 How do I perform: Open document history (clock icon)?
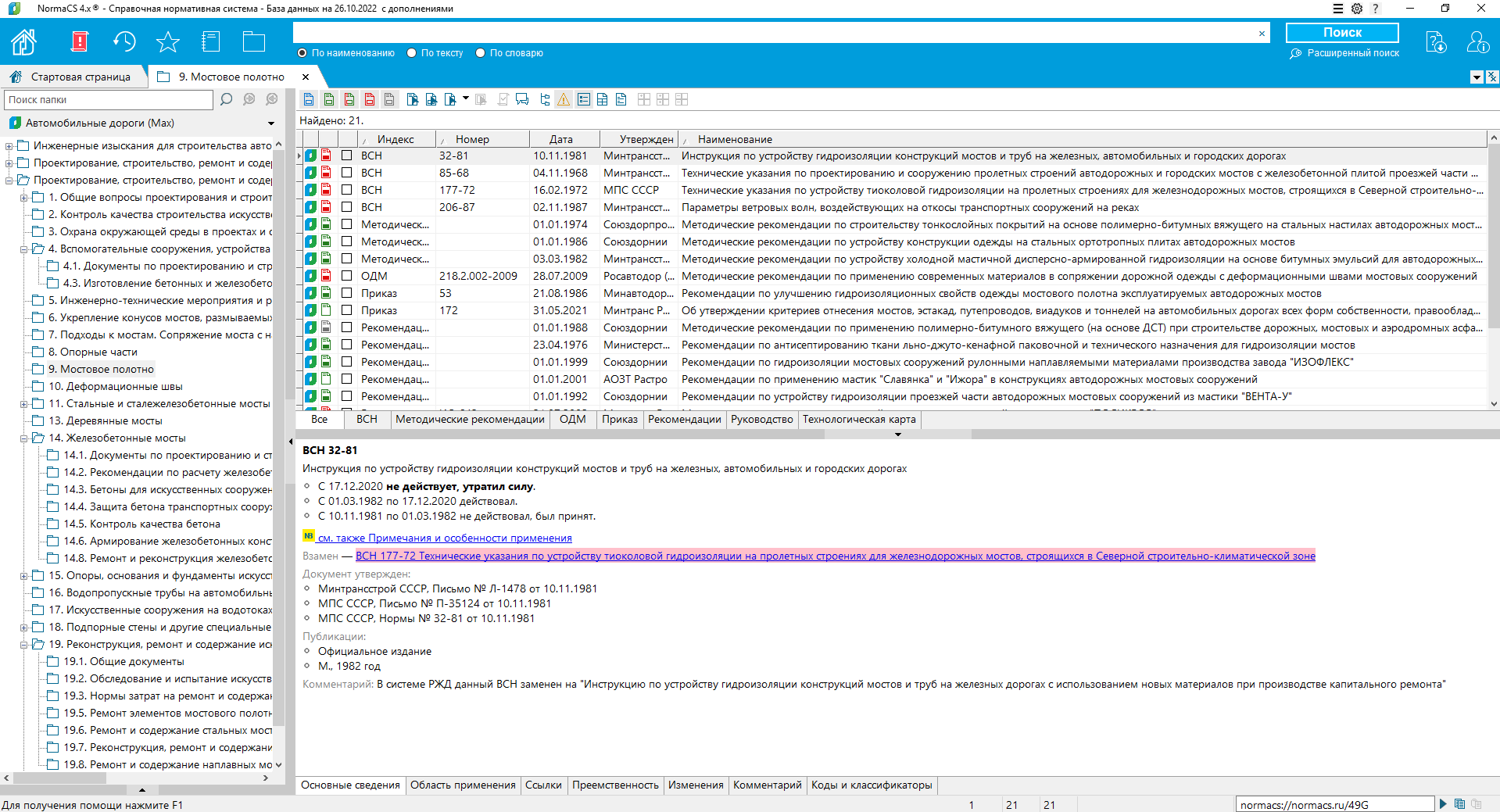(124, 41)
